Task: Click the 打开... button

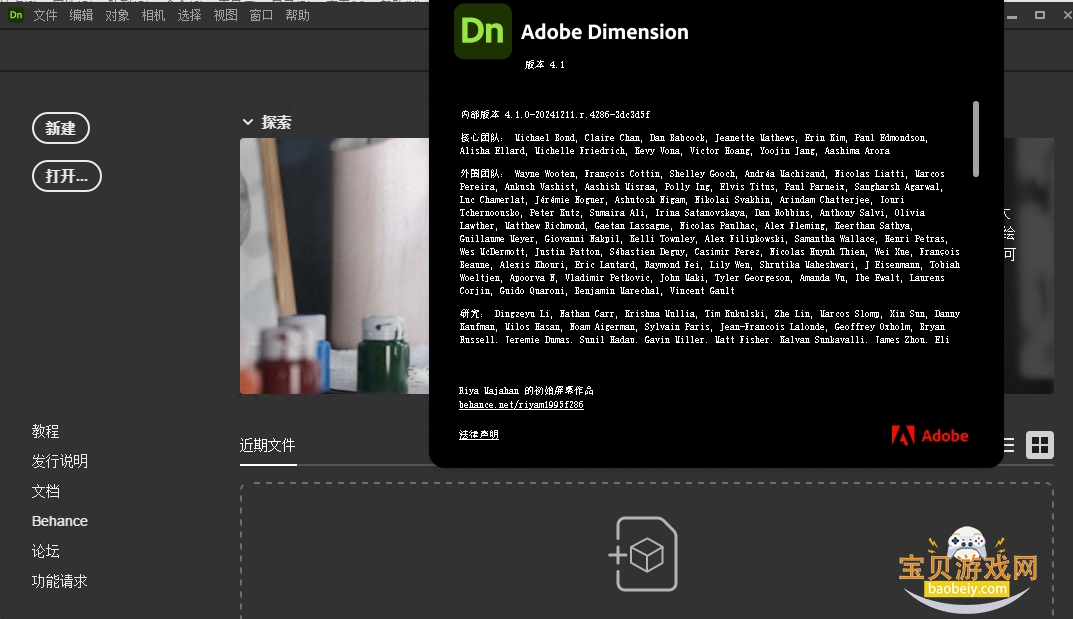Action: 67,176
